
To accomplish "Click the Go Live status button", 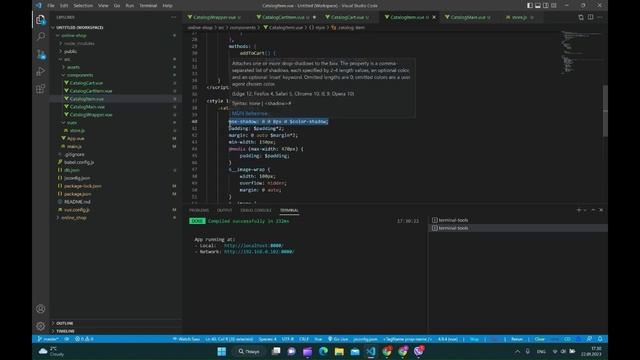I will tap(338, 339).
